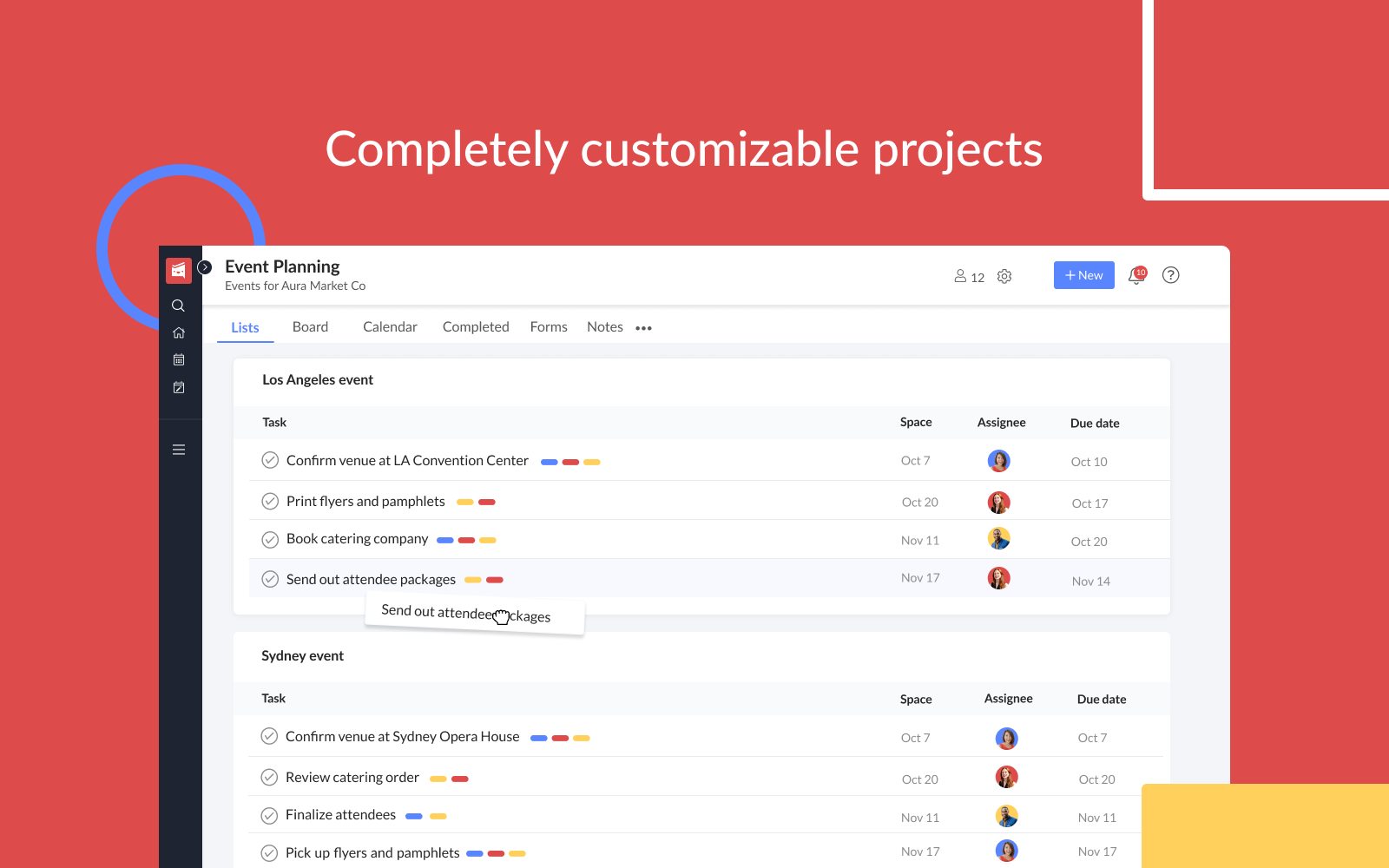Click red tag on Print flyers task
Image resolution: width=1389 pixels, height=868 pixels.
click(x=487, y=502)
